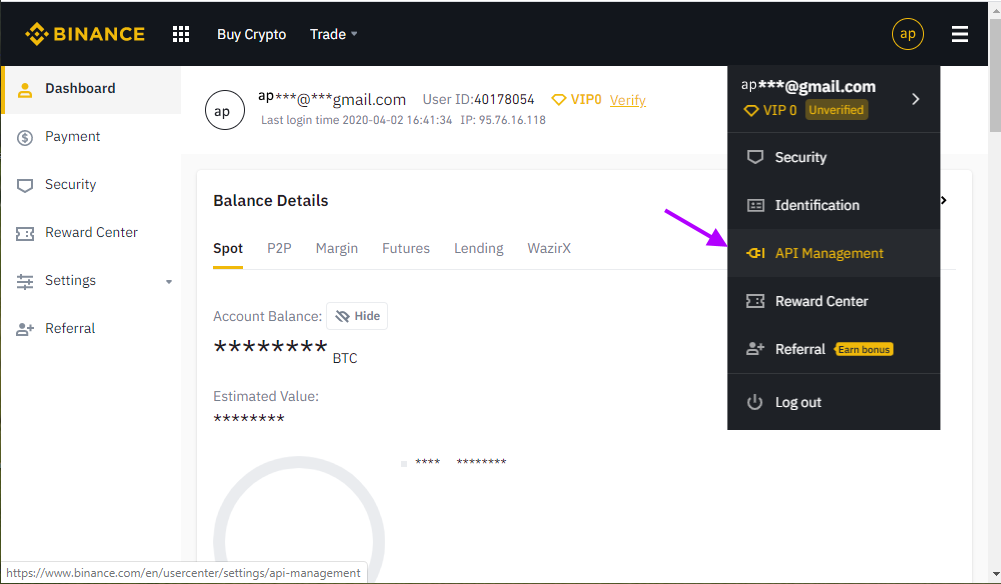Select API Management in the profile dropdown

point(834,253)
